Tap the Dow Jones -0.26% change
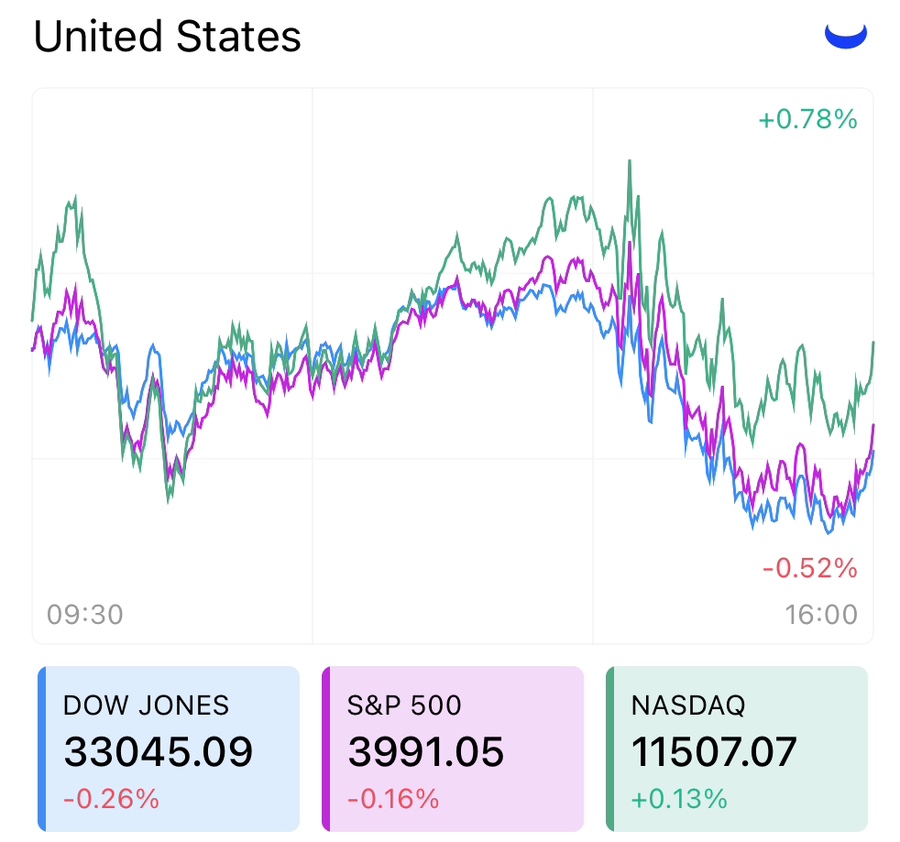 click(x=109, y=800)
